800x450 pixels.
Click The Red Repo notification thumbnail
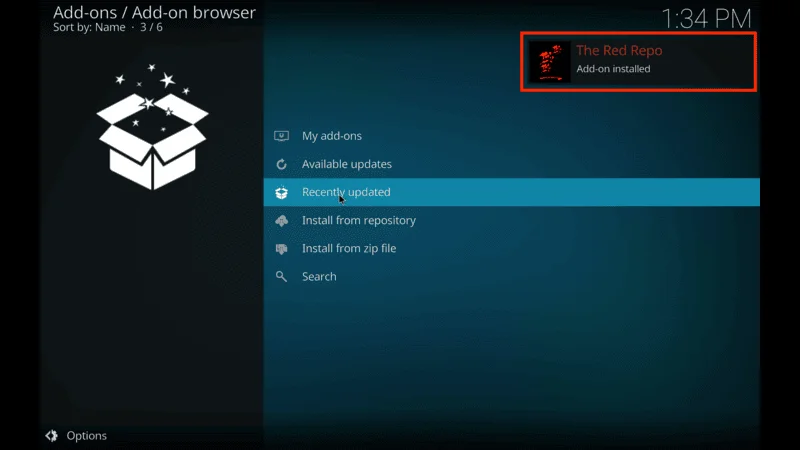(x=549, y=62)
